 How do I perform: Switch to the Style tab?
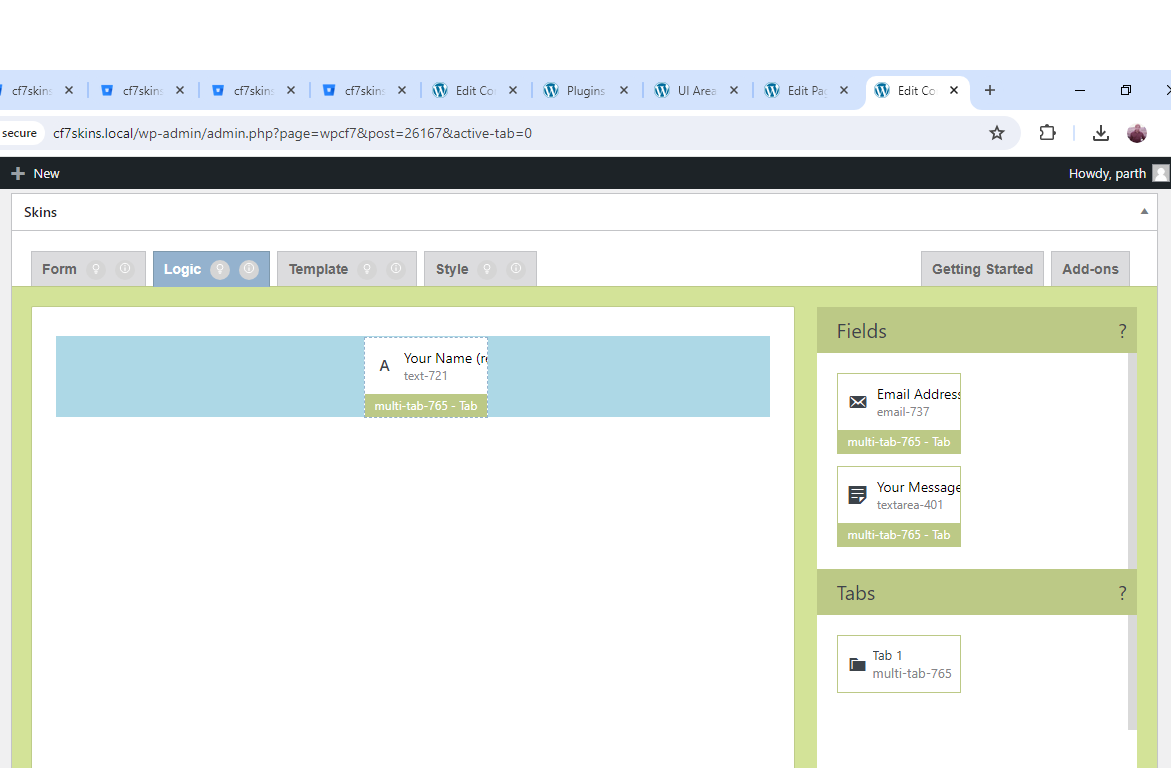(452, 269)
